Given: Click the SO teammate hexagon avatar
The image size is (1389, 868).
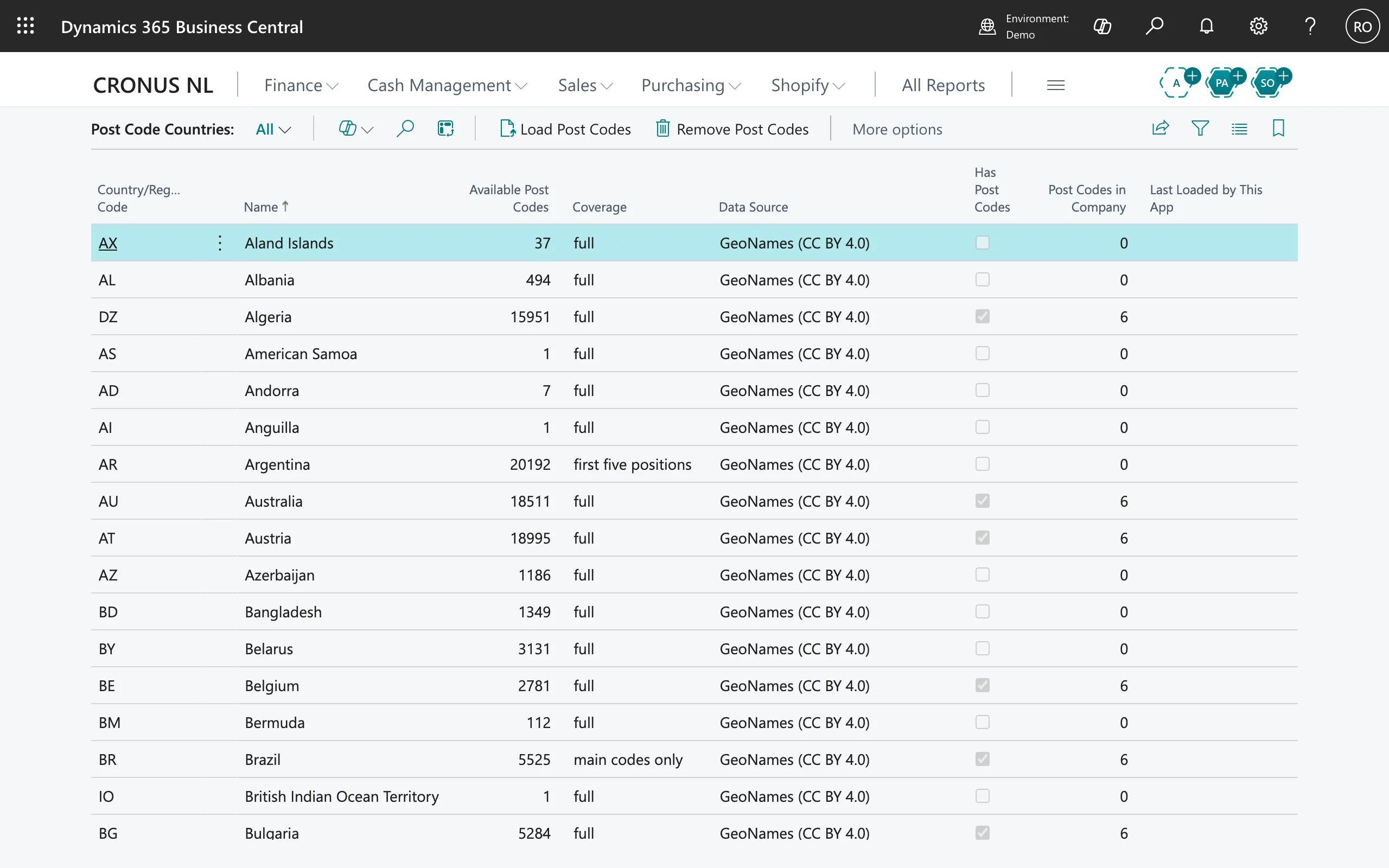Looking at the screenshot, I should (x=1267, y=83).
